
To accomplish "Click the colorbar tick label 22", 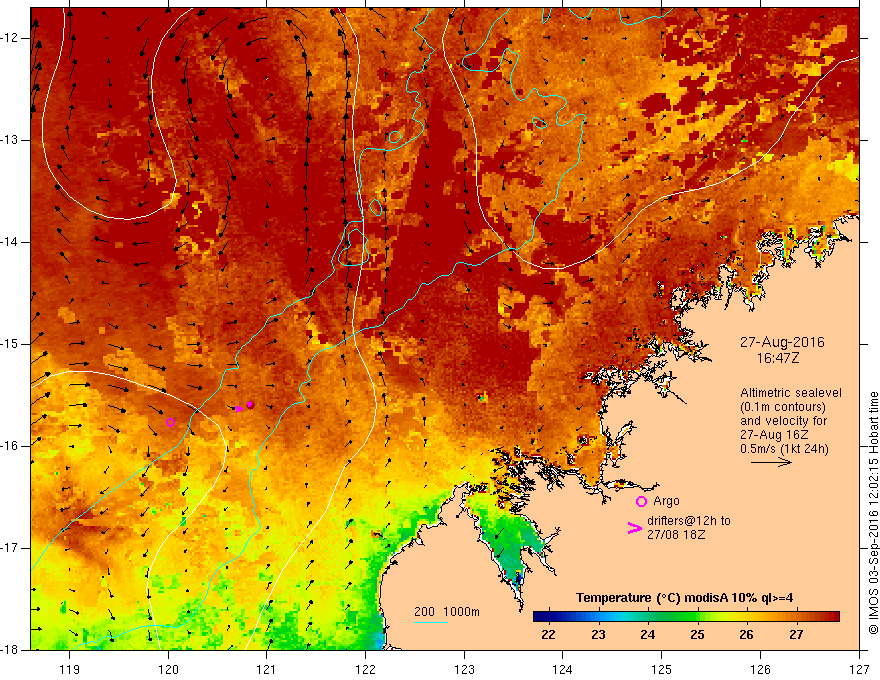I will coord(548,635).
